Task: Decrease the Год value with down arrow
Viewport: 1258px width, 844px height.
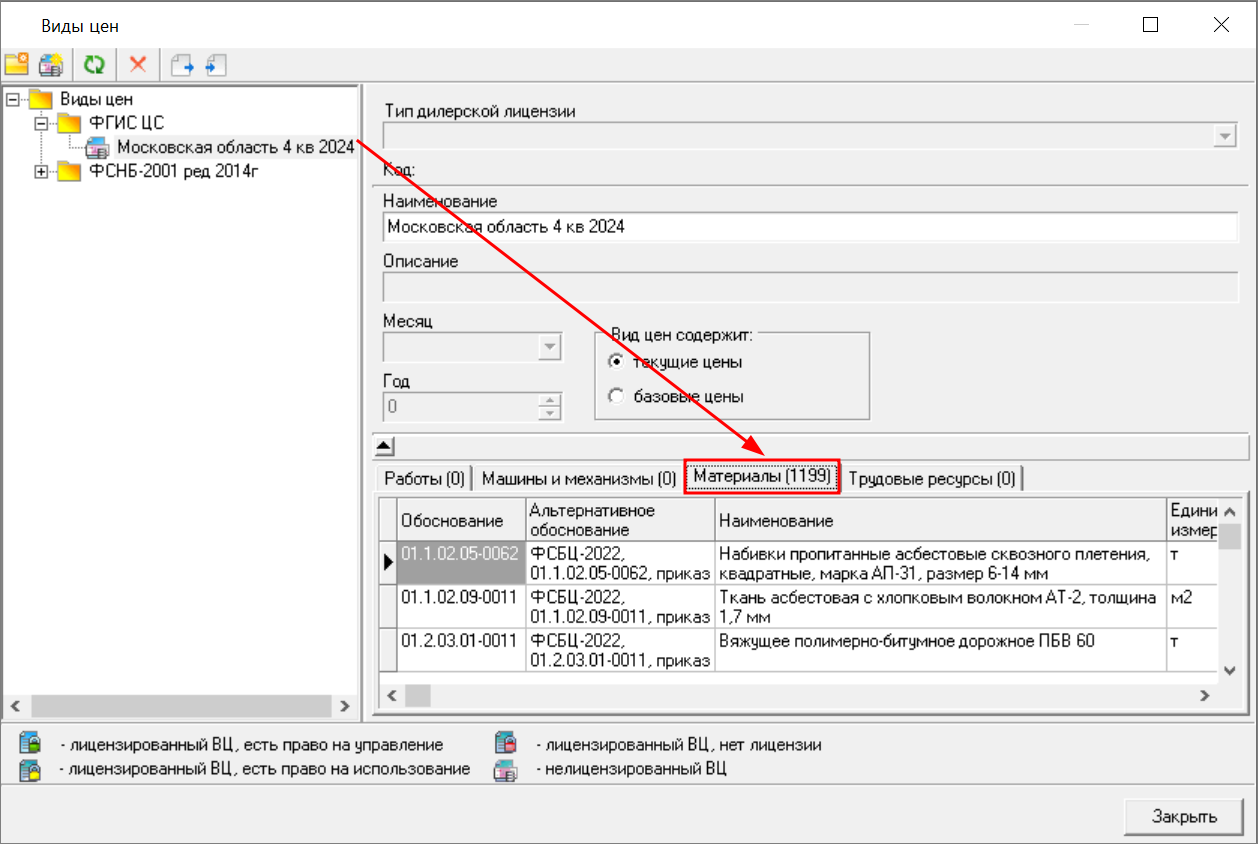Action: pyautogui.click(x=549, y=413)
